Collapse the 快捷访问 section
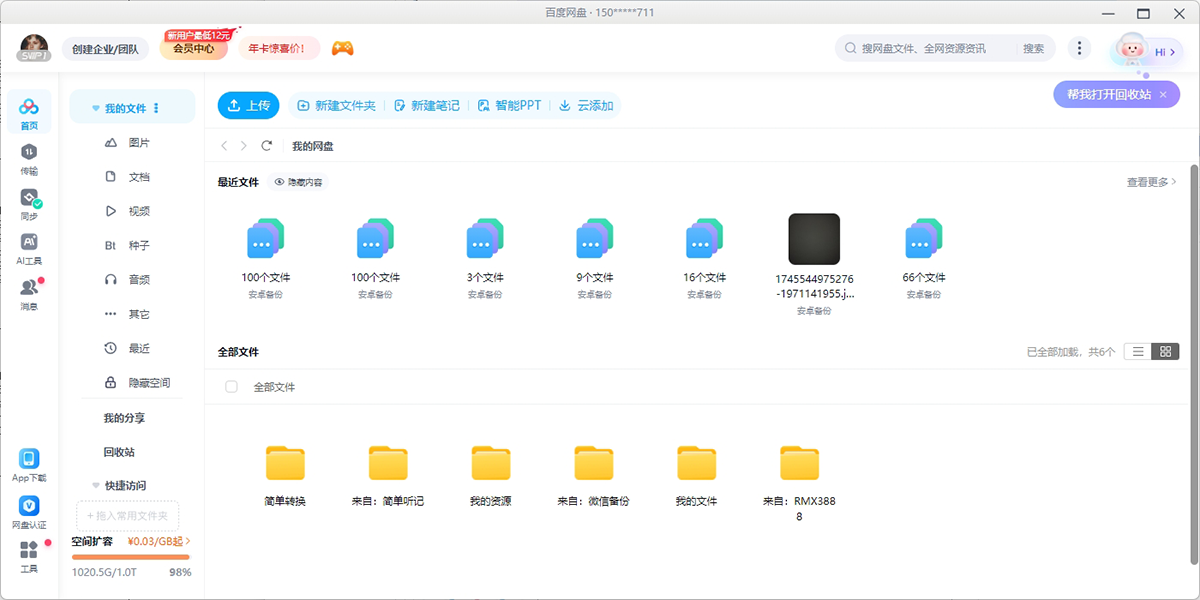The image size is (1200, 600). 96,485
